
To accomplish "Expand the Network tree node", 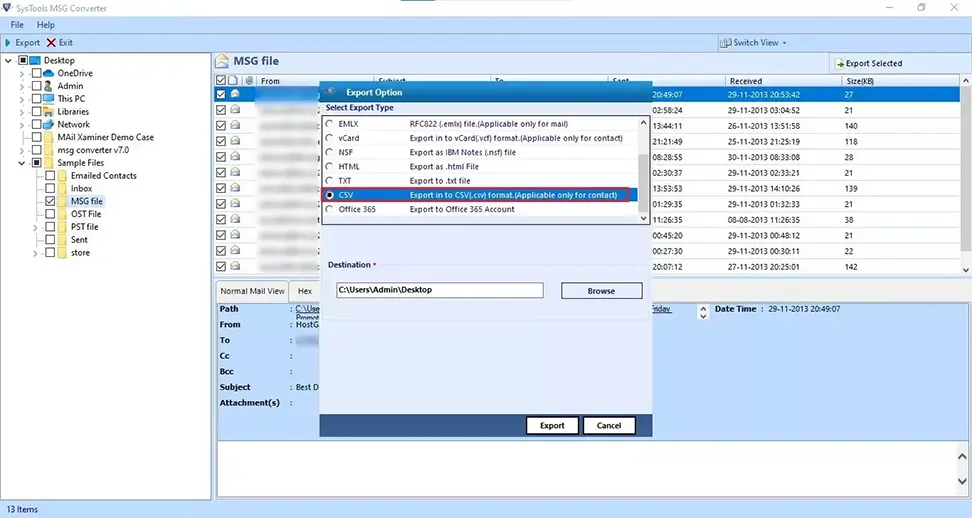I will (x=22, y=125).
